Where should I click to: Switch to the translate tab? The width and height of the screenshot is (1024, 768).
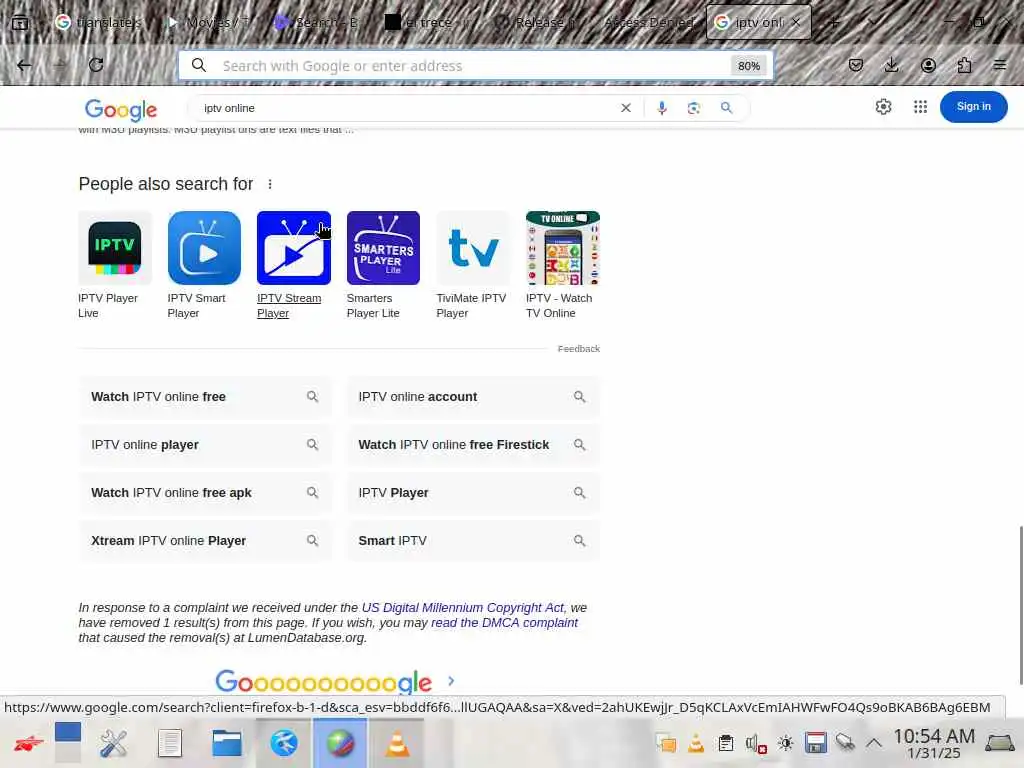point(99,22)
